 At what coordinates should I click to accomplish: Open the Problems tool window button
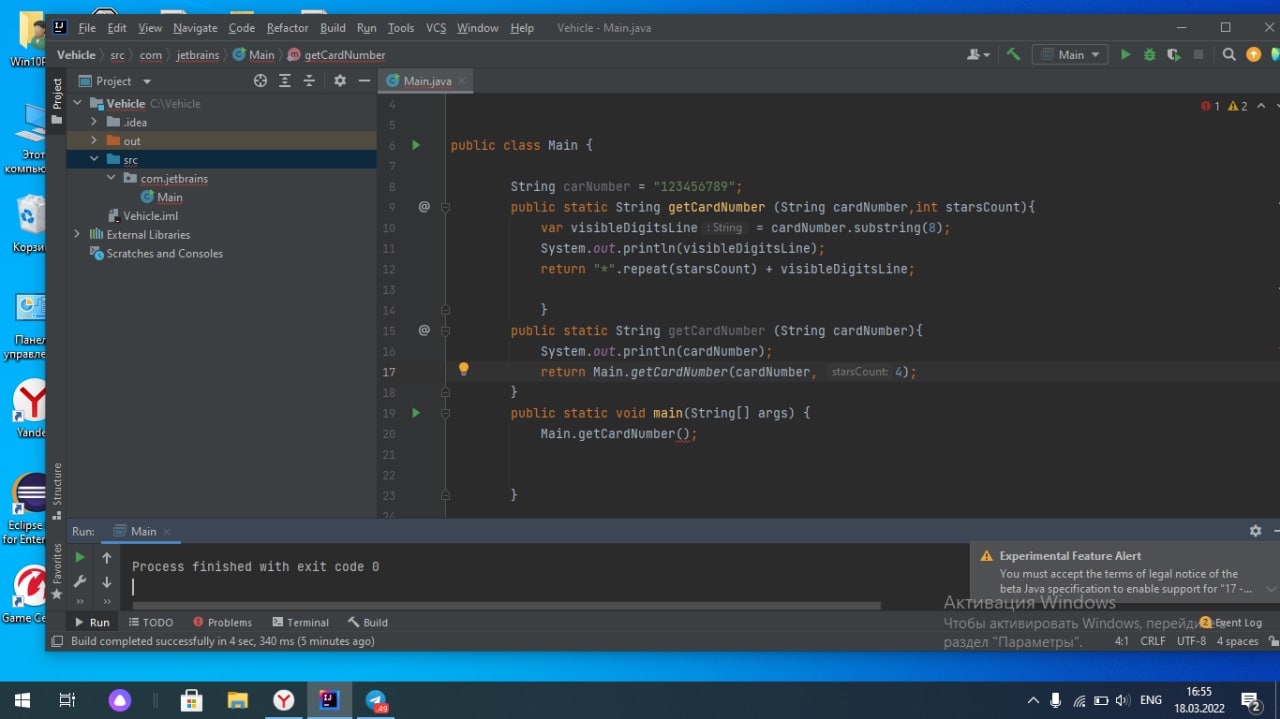click(x=222, y=622)
